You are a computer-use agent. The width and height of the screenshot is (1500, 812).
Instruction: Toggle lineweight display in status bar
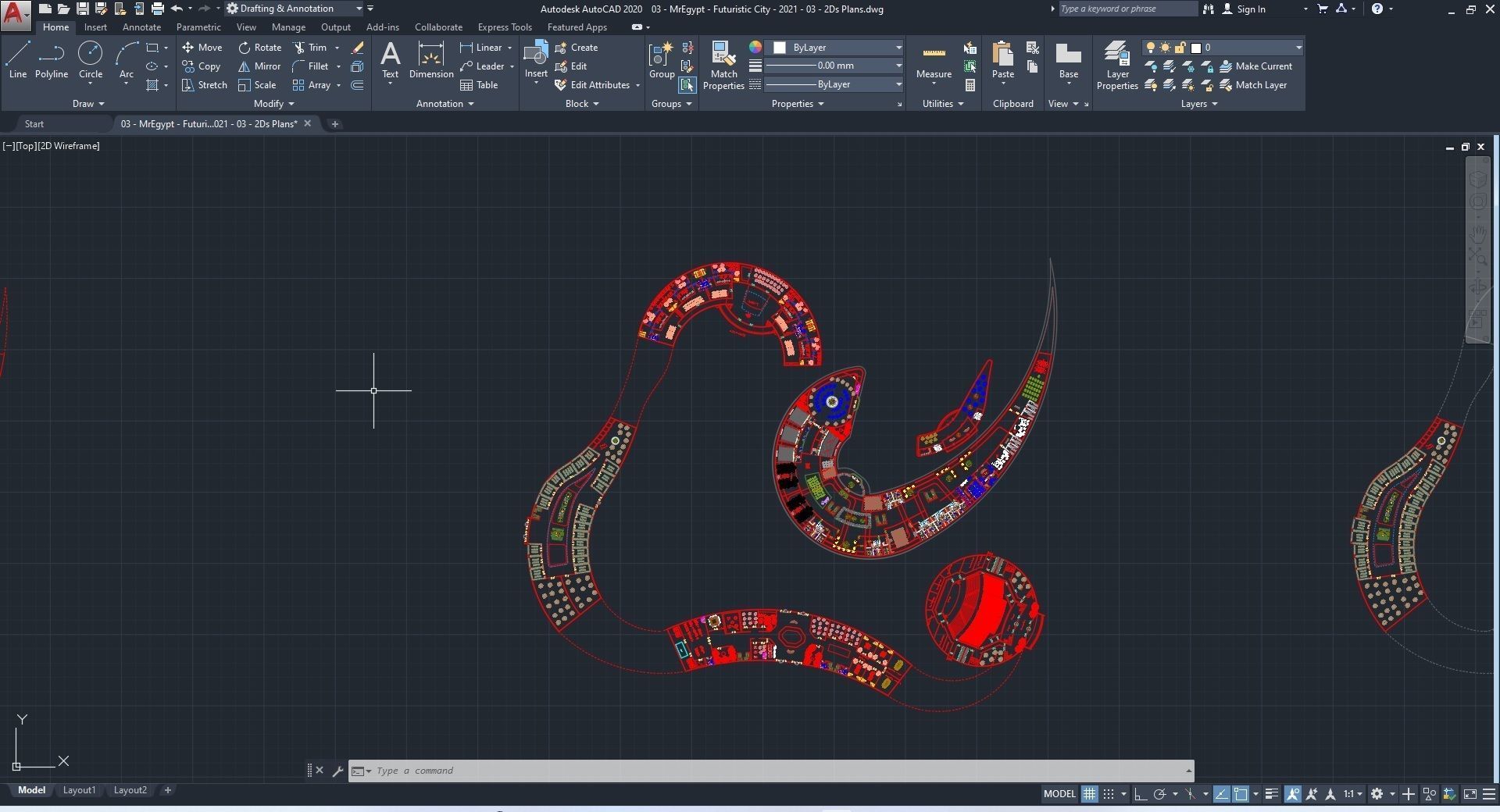1272,794
